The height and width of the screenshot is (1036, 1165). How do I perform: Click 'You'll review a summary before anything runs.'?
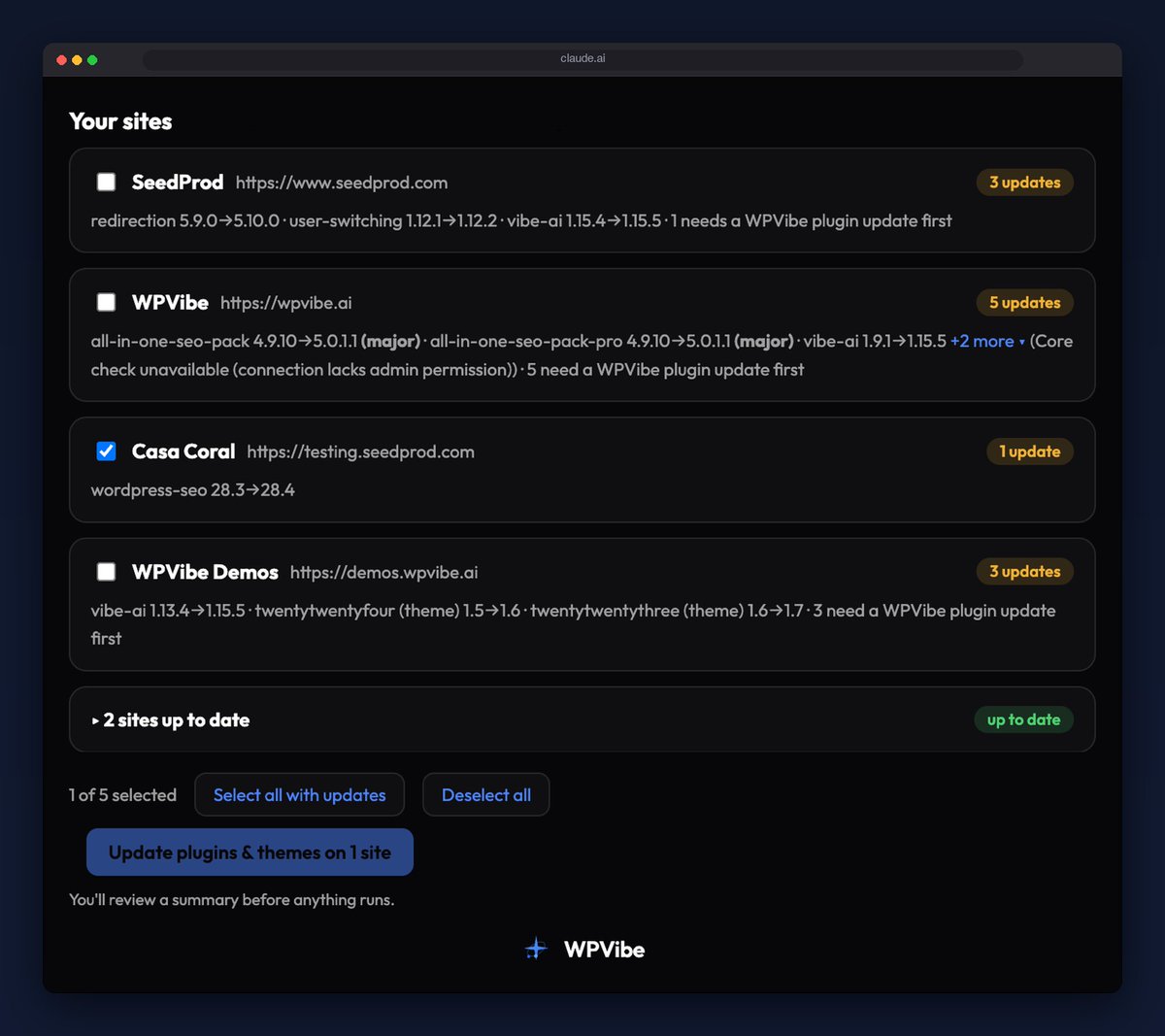231,899
